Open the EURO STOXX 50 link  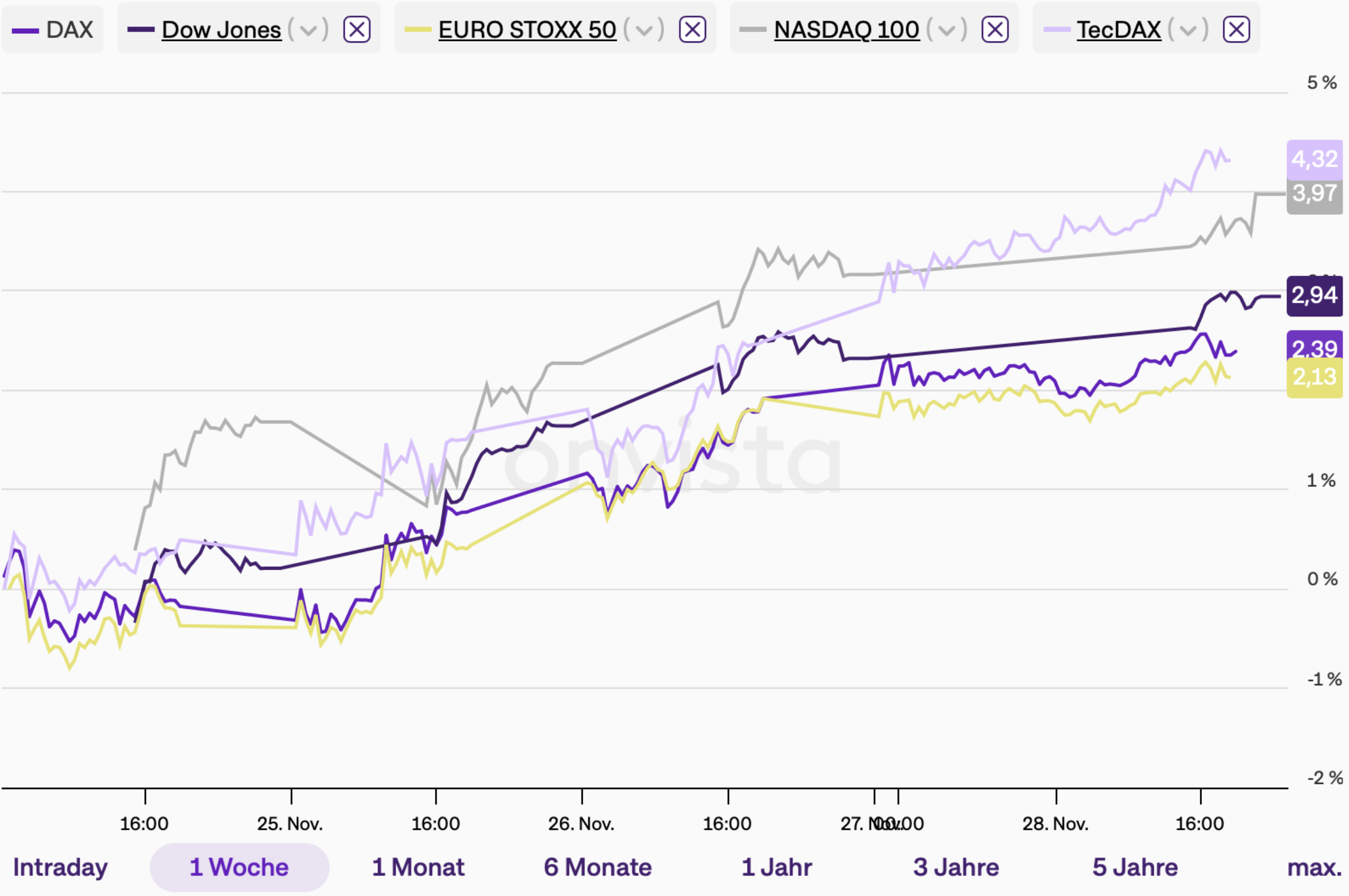coord(527,30)
